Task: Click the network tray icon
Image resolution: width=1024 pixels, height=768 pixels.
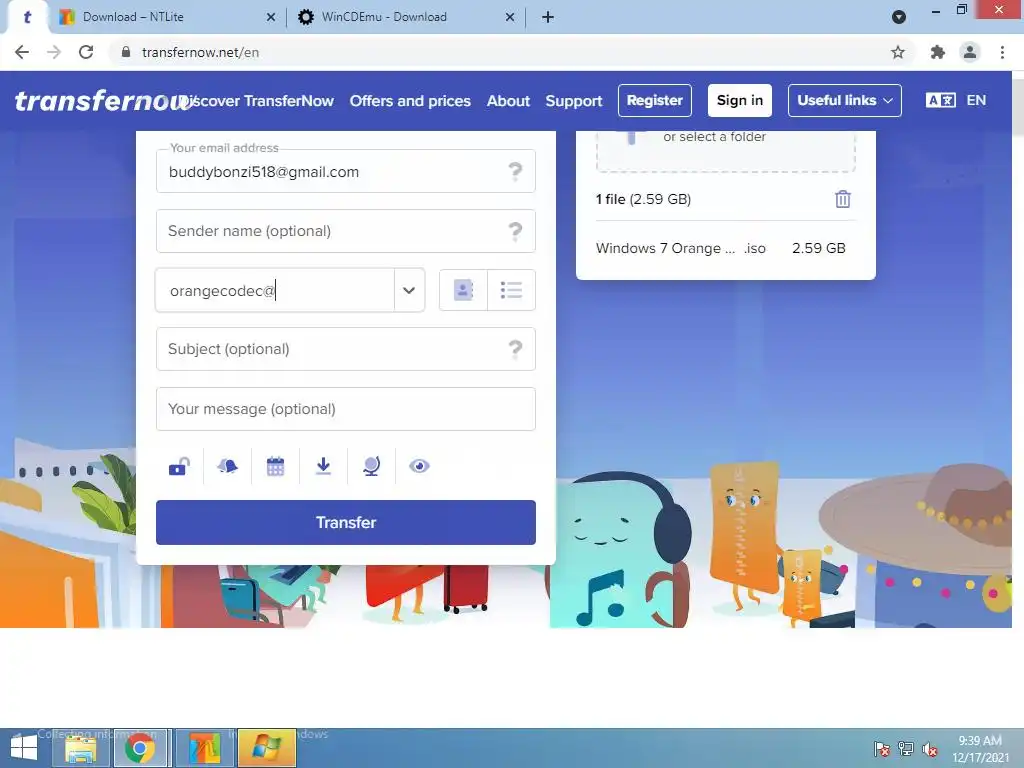Action: tap(906, 749)
